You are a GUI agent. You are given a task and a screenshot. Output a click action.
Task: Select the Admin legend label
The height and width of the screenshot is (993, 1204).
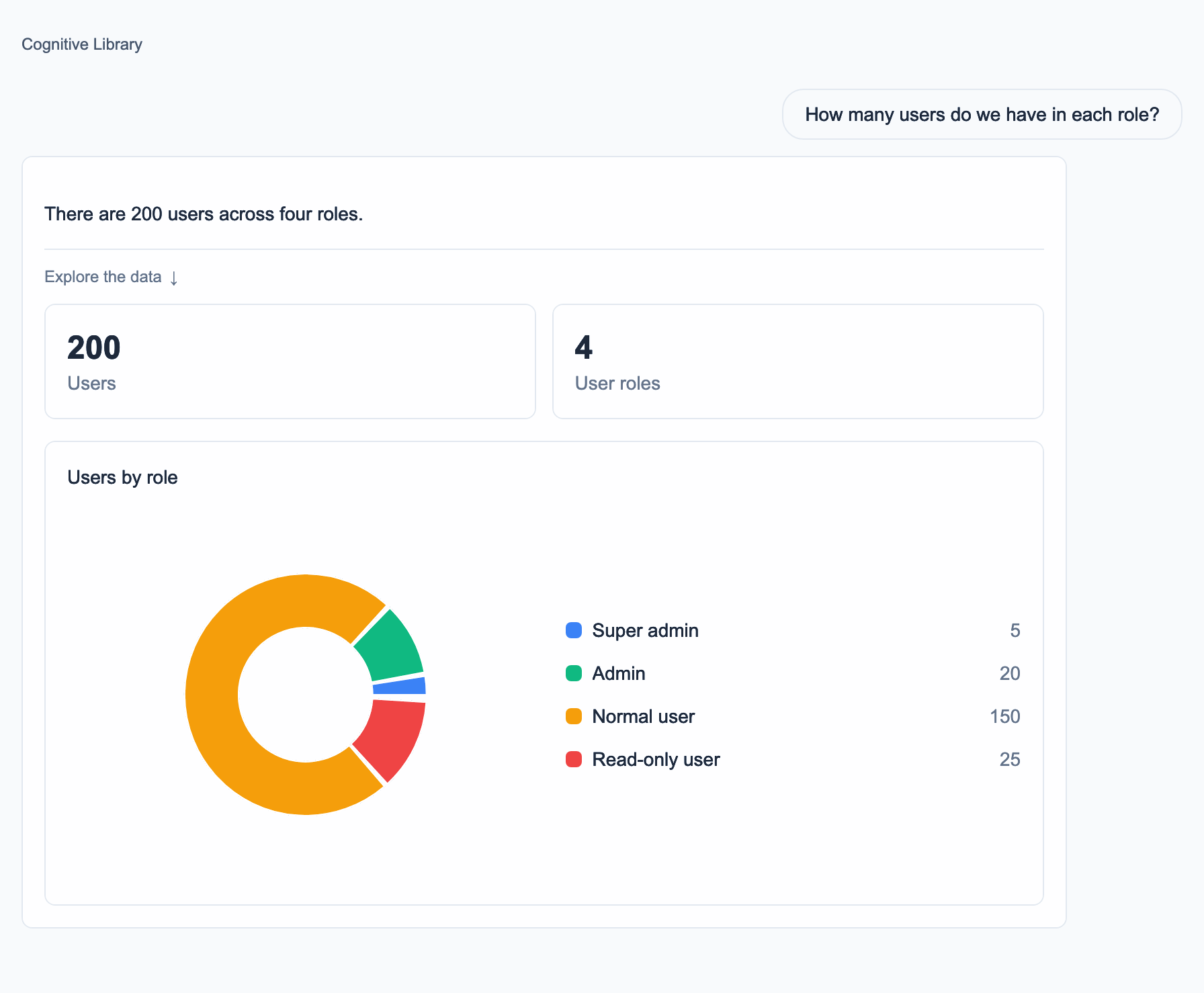(x=619, y=673)
